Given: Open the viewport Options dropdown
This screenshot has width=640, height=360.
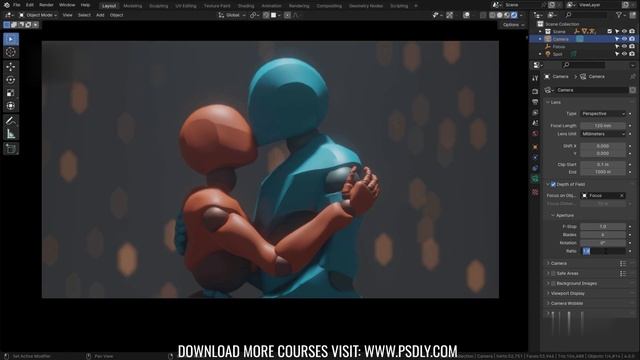Looking at the screenshot, I should pyautogui.click(x=513, y=25).
